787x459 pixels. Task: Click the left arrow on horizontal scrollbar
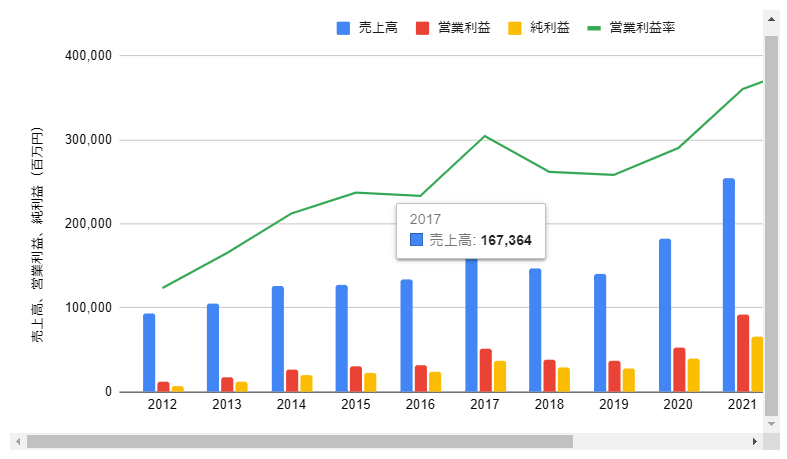(16, 441)
